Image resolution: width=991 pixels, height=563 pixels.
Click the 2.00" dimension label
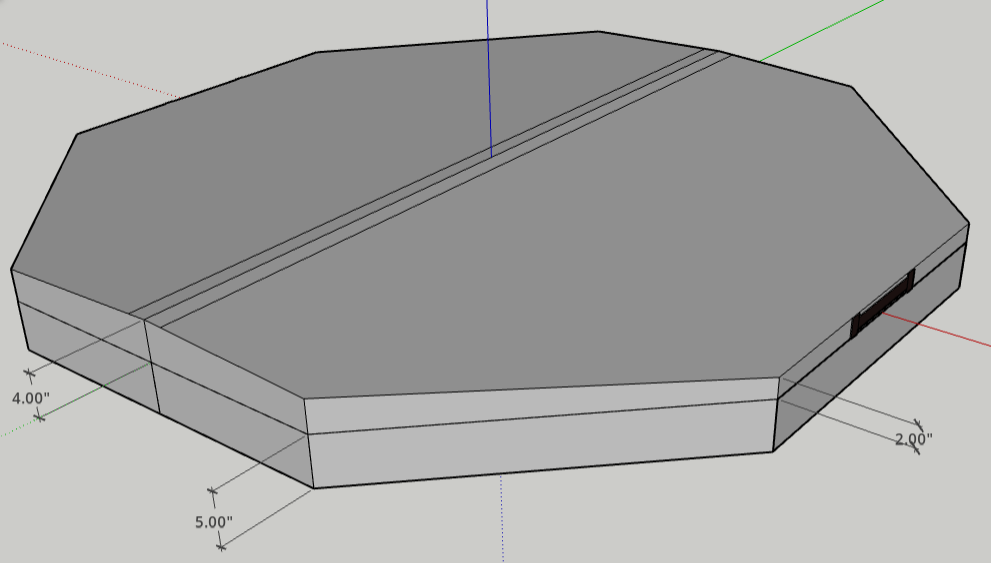click(913, 438)
